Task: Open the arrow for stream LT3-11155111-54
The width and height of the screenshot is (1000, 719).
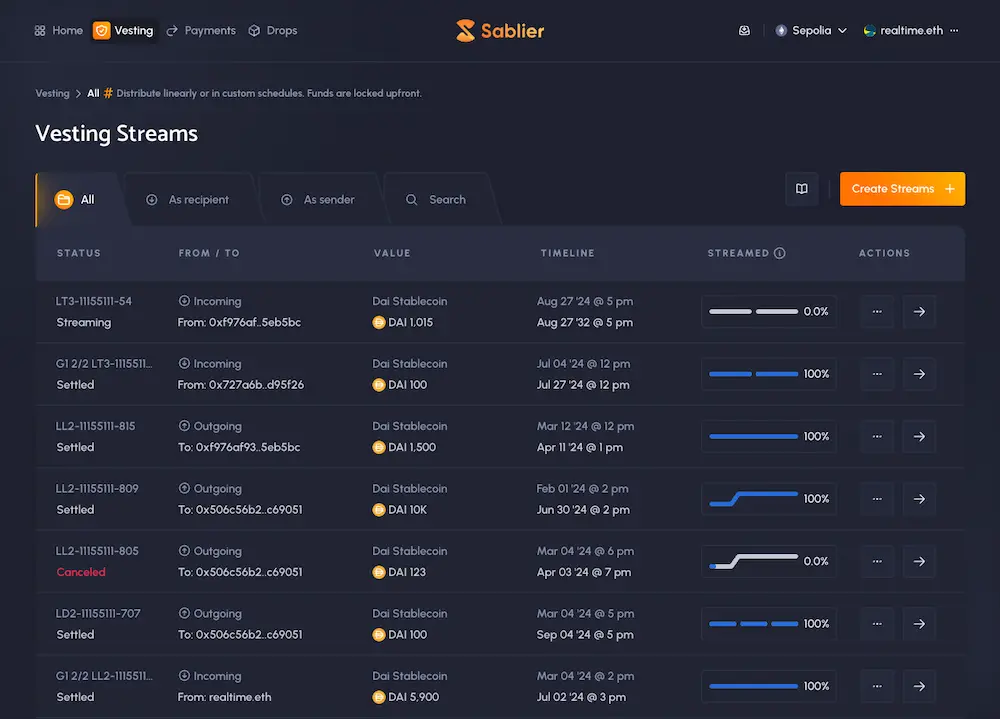Action: click(x=919, y=312)
